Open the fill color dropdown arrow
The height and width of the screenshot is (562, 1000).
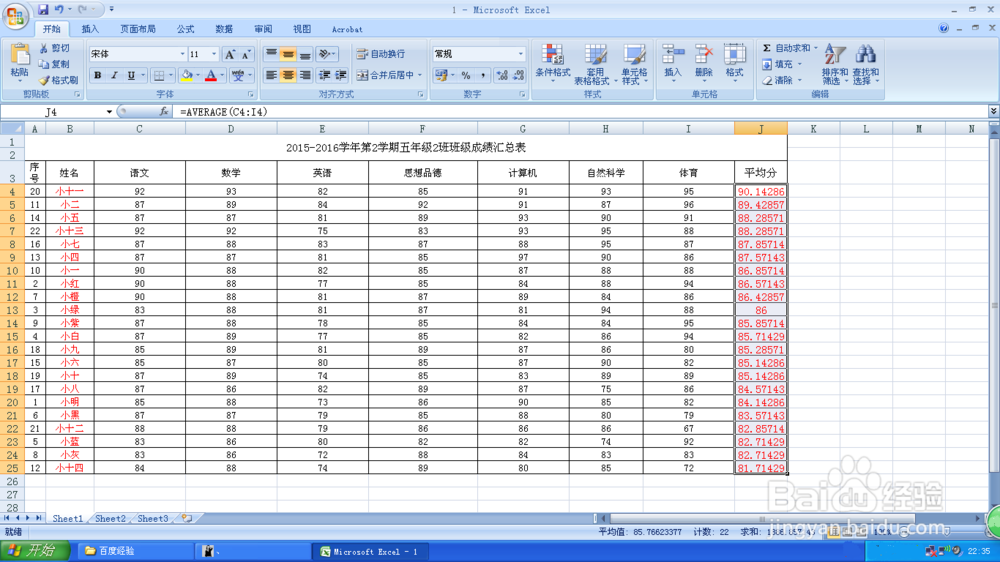click(x=197, y=75)
